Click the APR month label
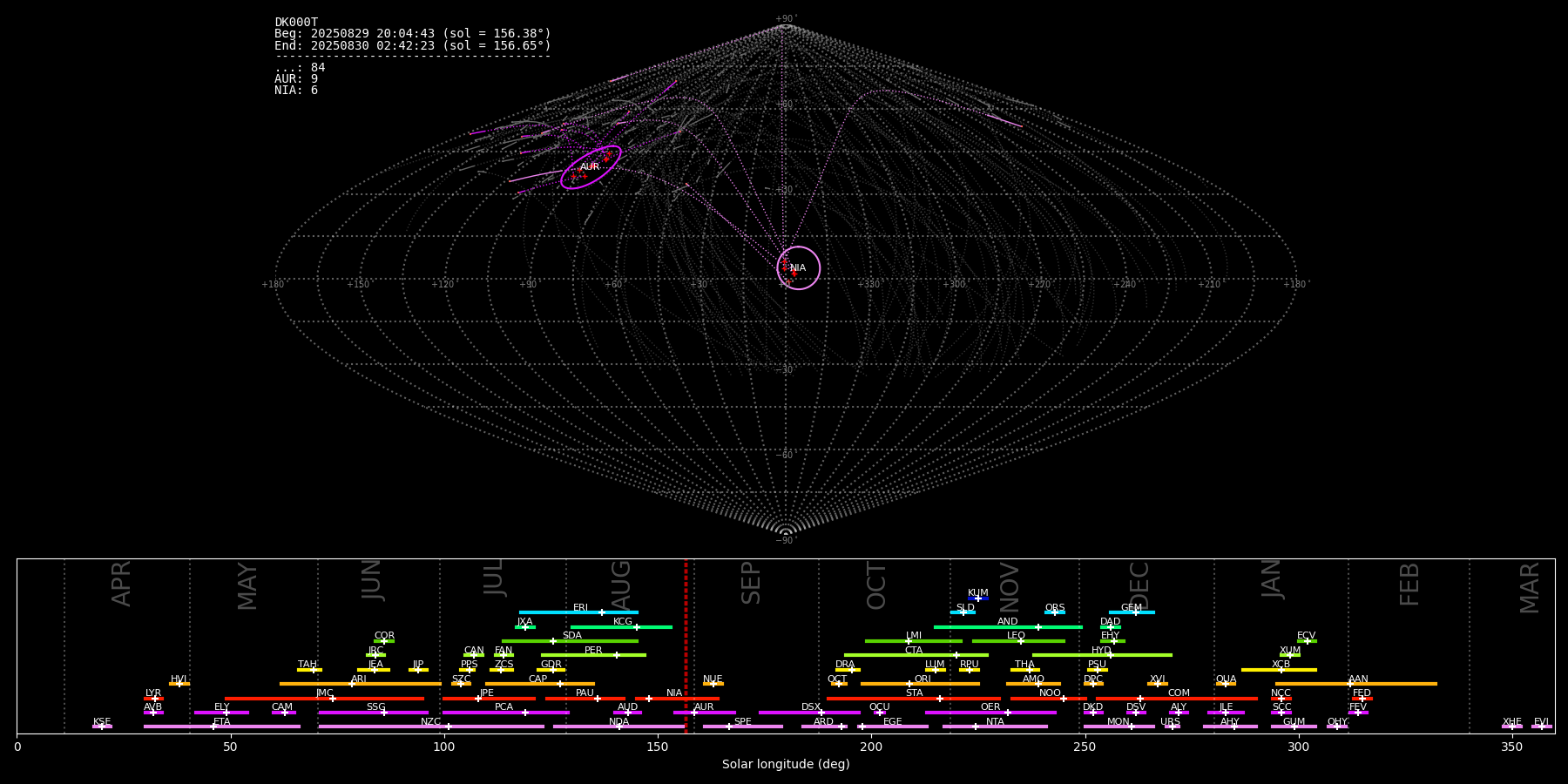Image resolution: width=1568 pixels, height=784 pixels. [x=121, y=584]
